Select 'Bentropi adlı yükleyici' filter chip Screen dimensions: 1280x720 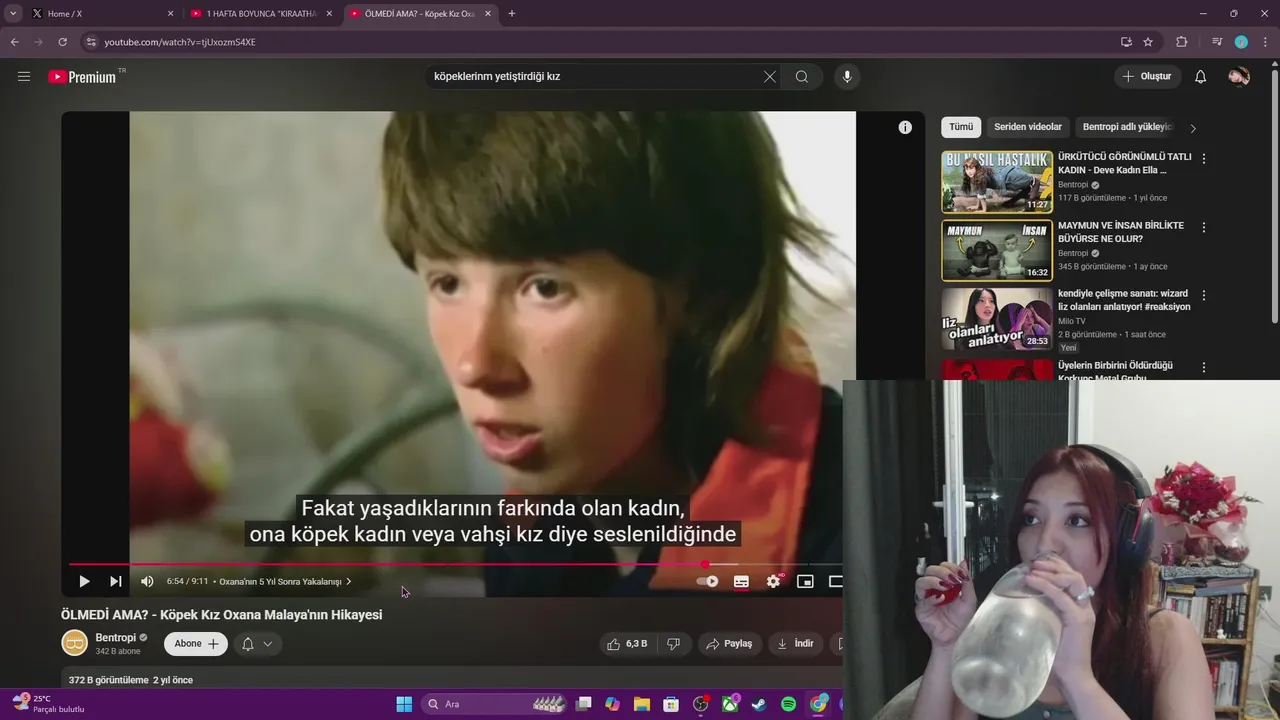[1127, 127]
